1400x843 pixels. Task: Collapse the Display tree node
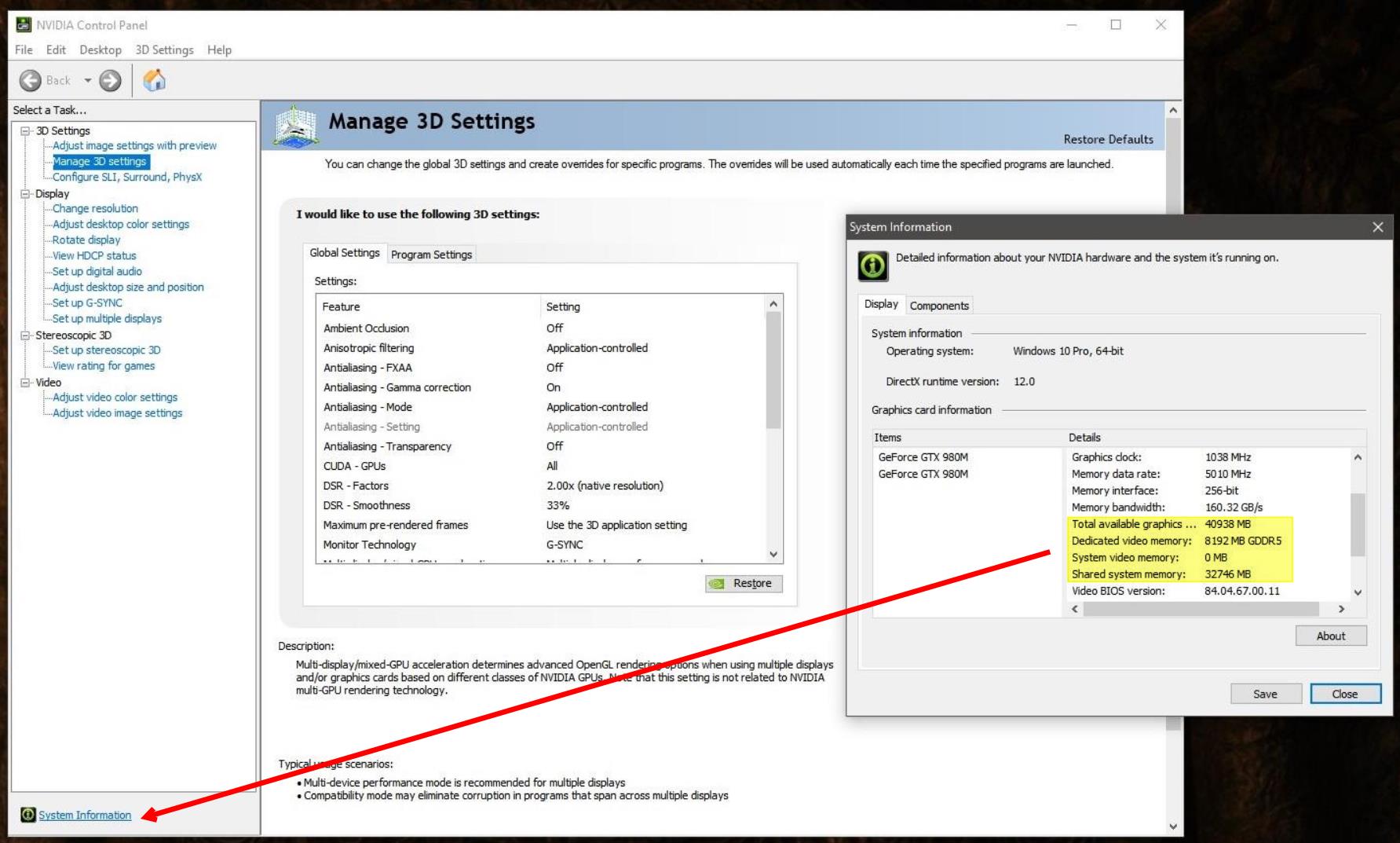point(26,193)
